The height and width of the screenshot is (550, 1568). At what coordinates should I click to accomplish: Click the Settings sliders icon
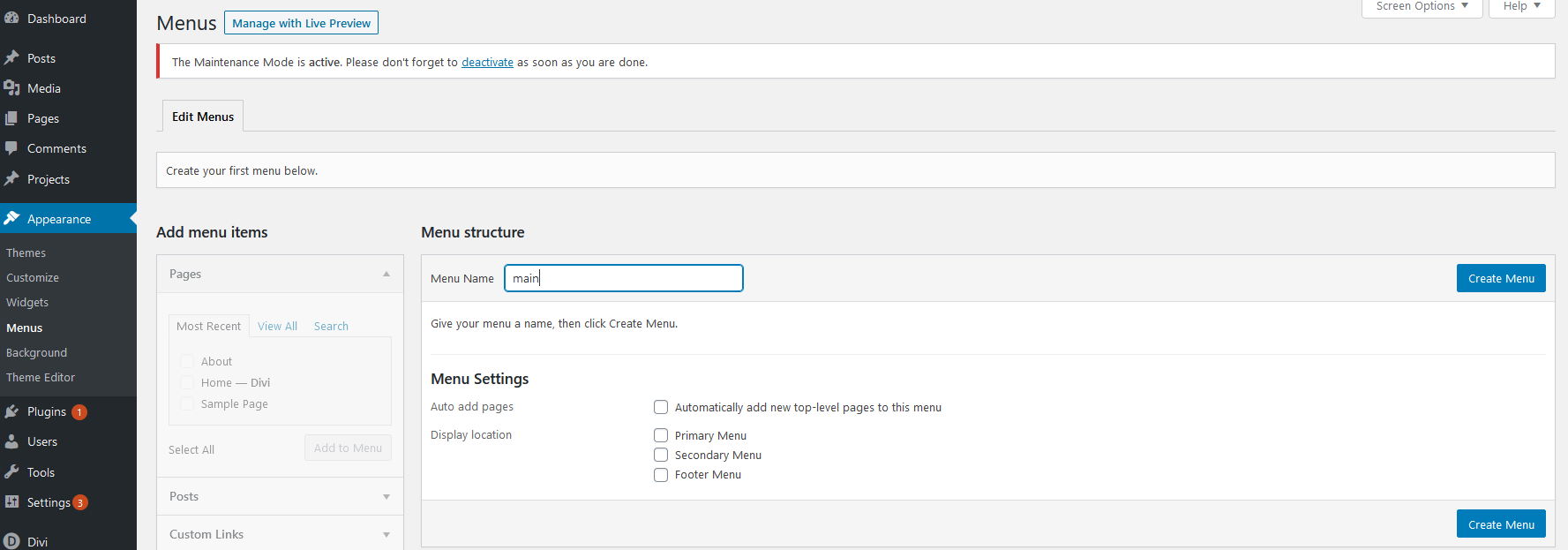11,502
